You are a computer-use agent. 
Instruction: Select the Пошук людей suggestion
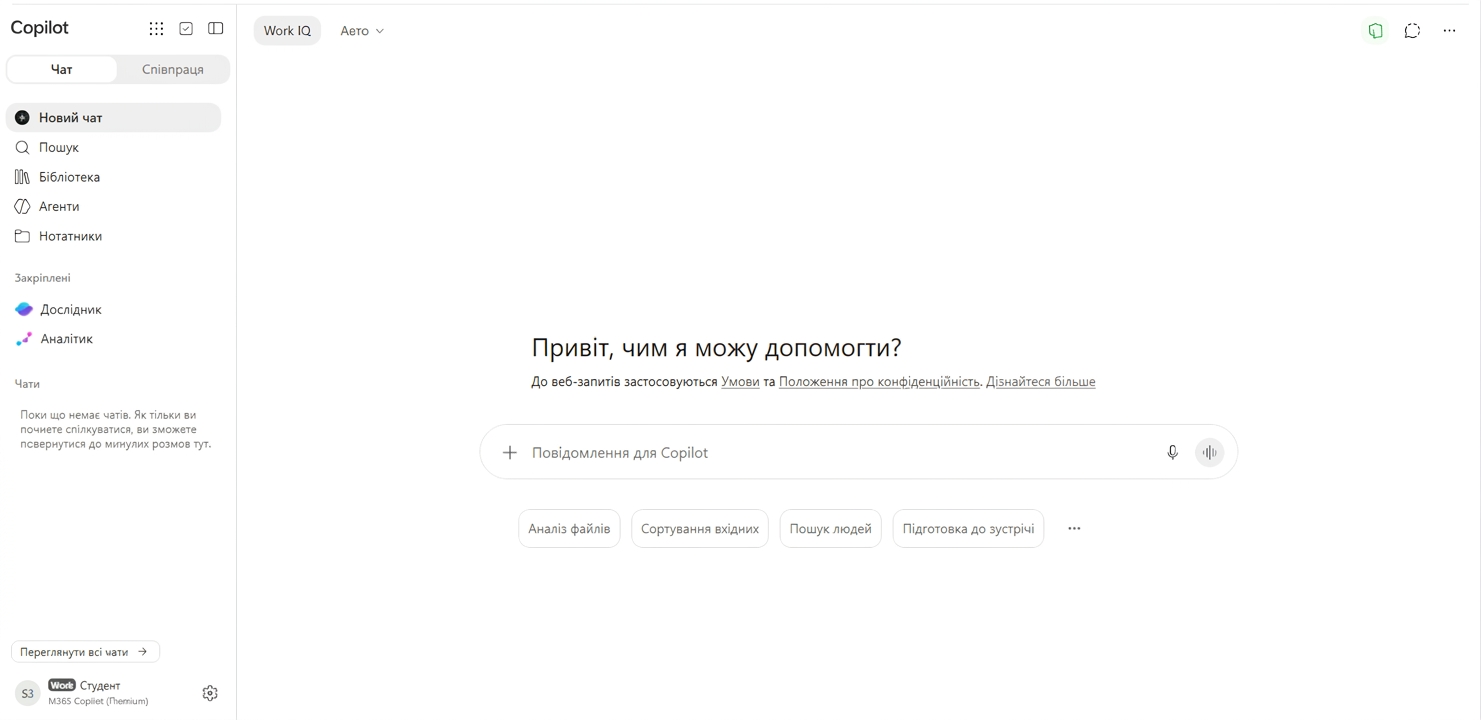[x=831, y=529]
